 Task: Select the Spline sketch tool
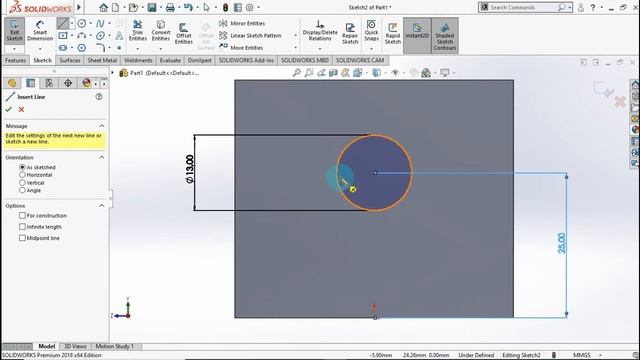[100, 23]
